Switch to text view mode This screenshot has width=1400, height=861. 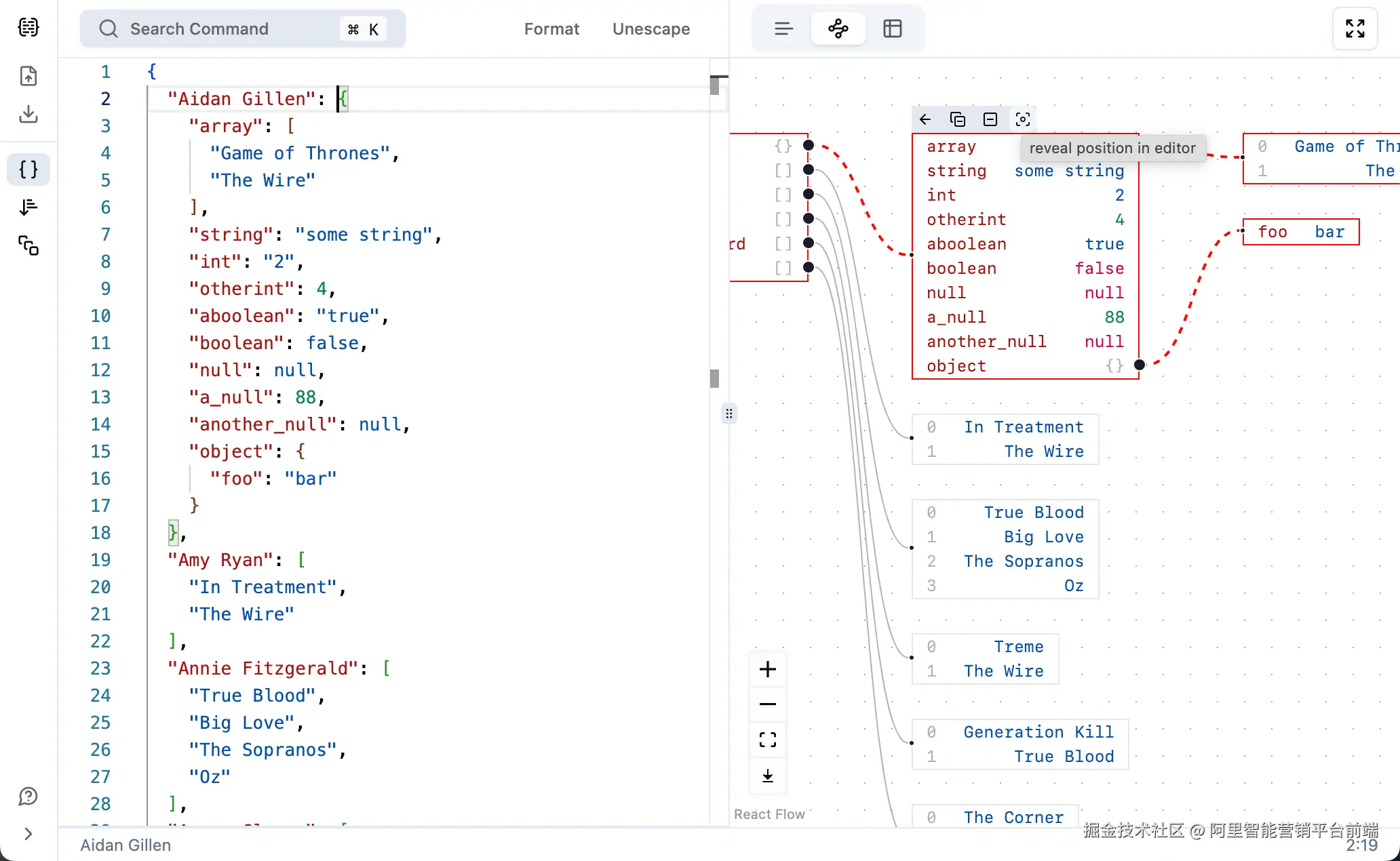783,28
